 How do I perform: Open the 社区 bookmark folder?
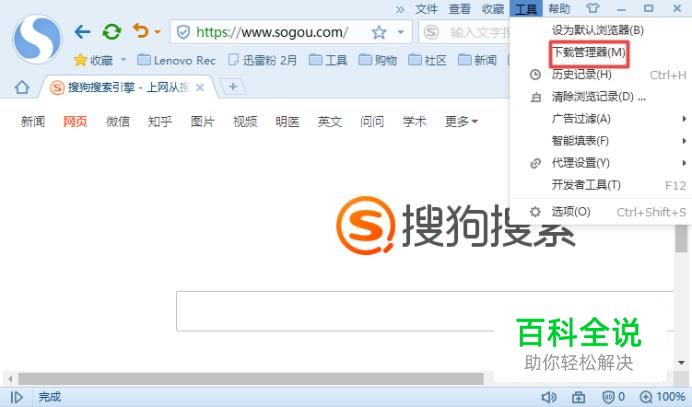pyautogui.click(x=428, y=60)
